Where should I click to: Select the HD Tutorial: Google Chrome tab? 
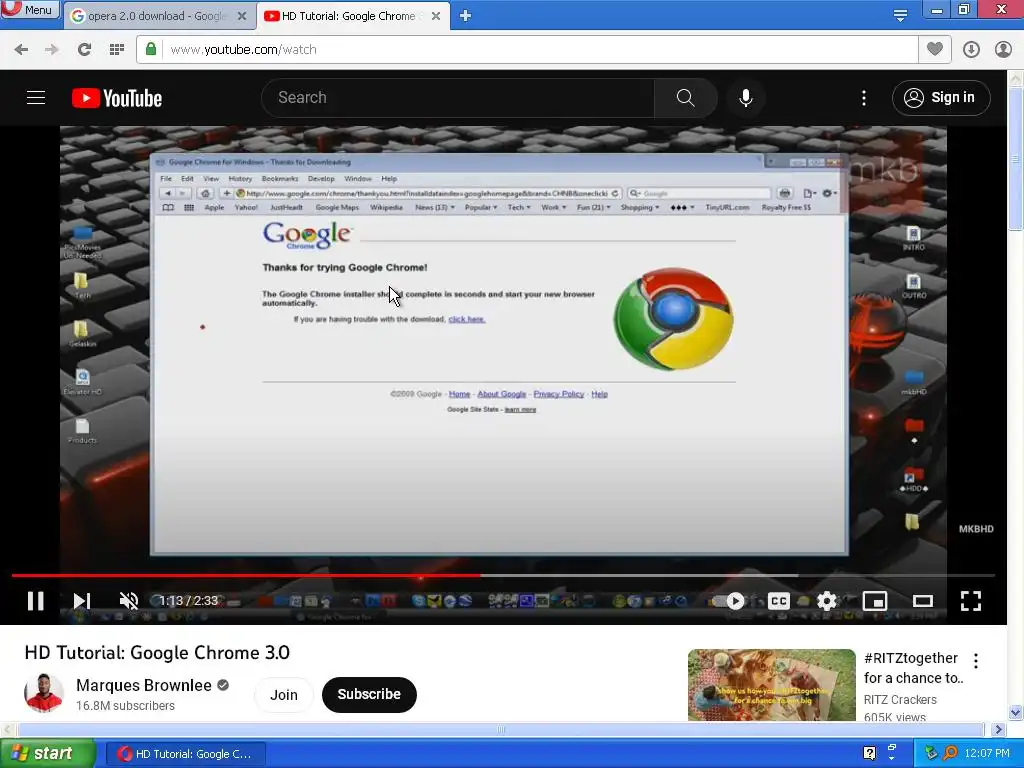click(347, 16)
